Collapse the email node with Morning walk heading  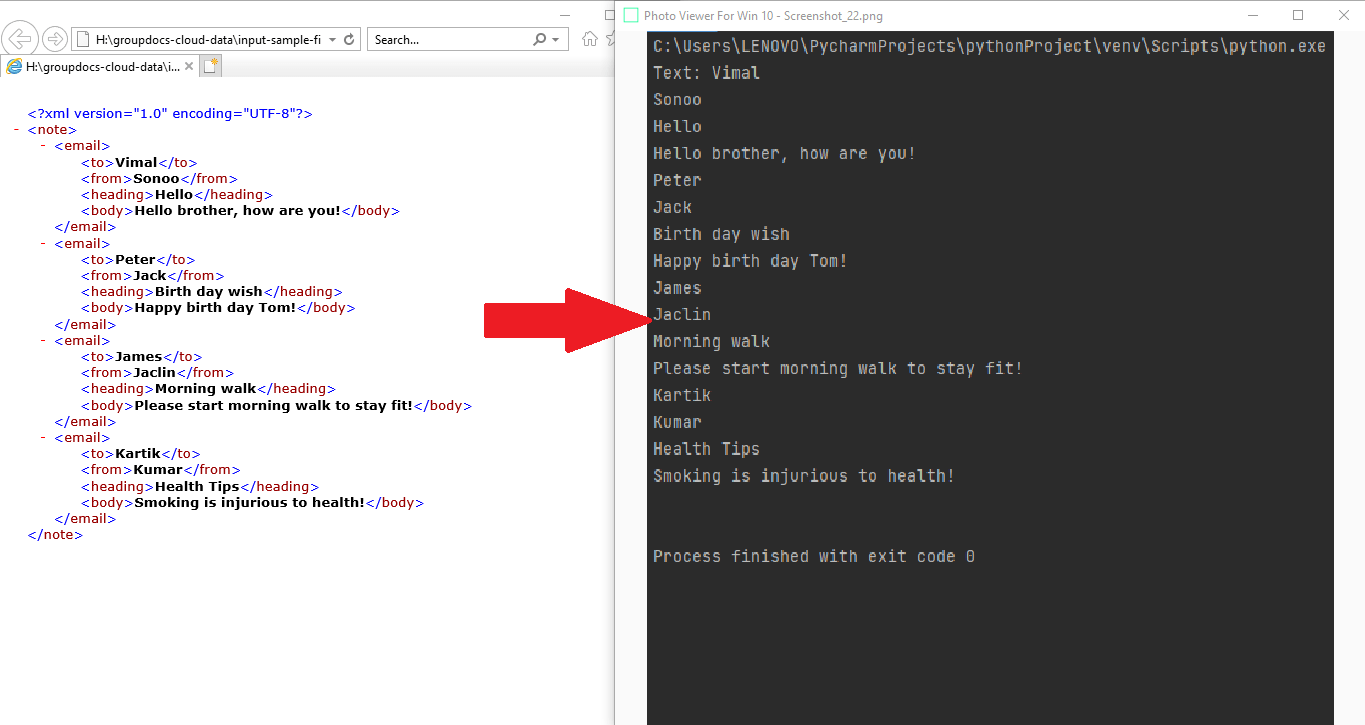tap(42, 340)
